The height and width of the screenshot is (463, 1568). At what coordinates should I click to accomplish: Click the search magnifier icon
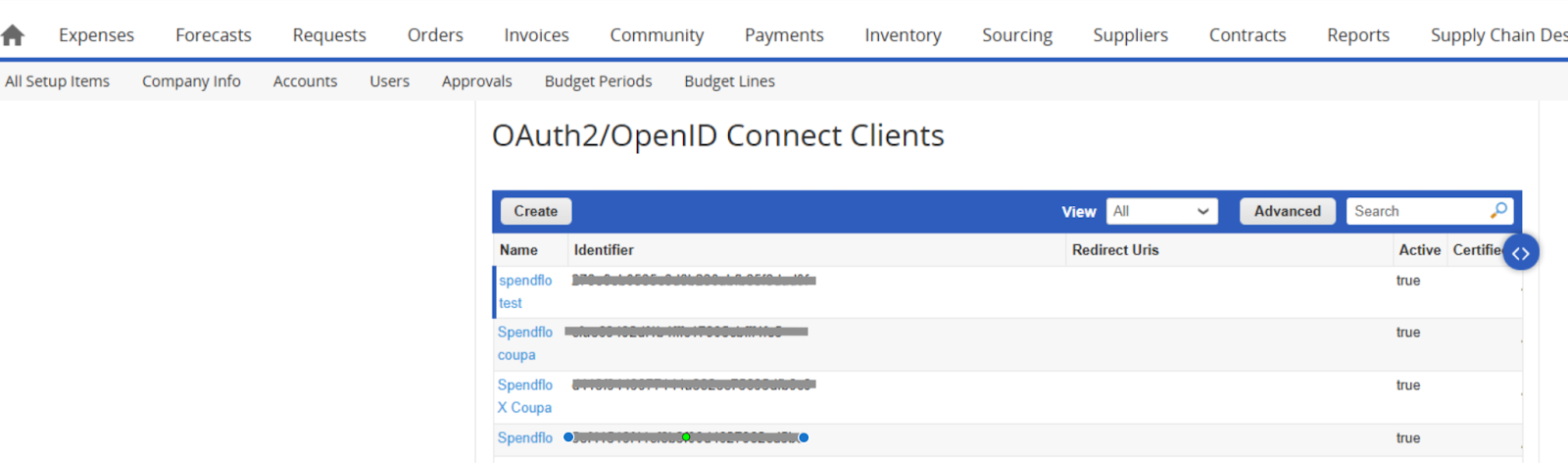tap(1498, 210)
